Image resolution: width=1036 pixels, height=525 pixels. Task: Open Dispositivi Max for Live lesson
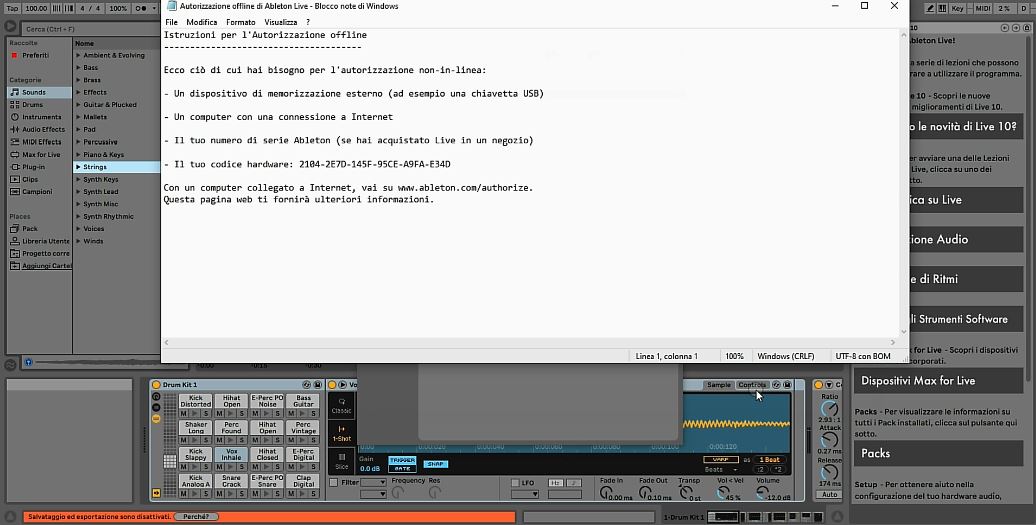(x=938, y=380)
